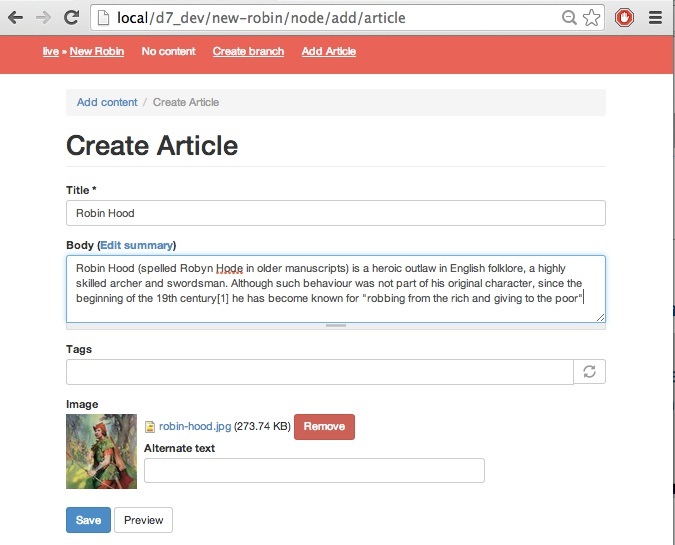Open the New Robin menu link
This screenshot has width=675, height=545.
point(97,51)
